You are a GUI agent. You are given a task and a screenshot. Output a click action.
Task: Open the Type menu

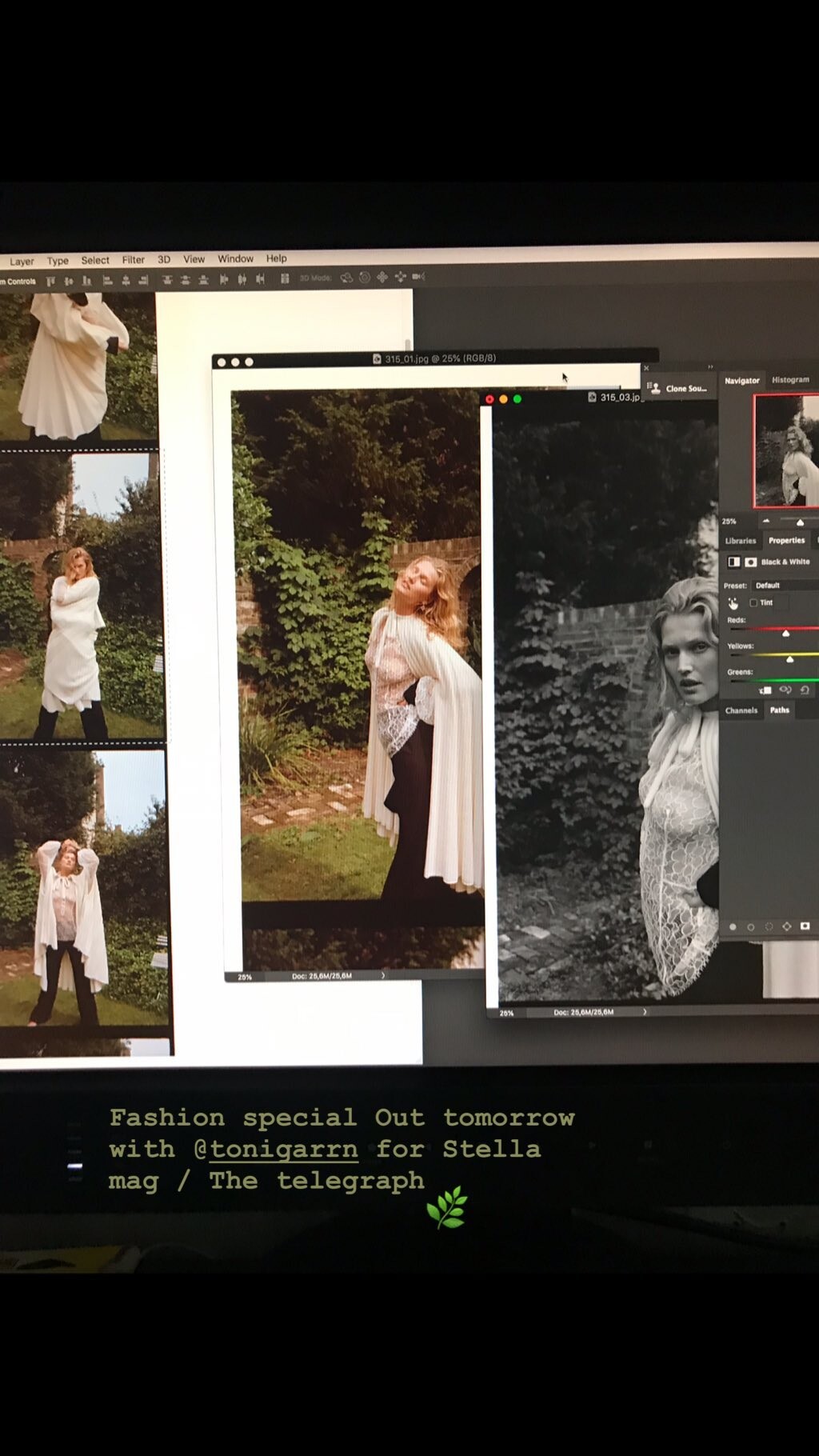[x=58, y=260]
